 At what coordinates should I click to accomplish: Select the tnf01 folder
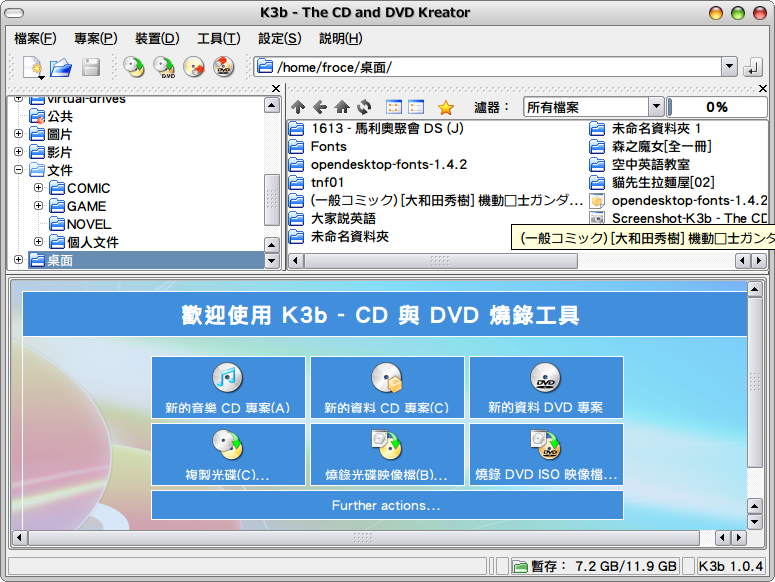(x=316, y=182)
